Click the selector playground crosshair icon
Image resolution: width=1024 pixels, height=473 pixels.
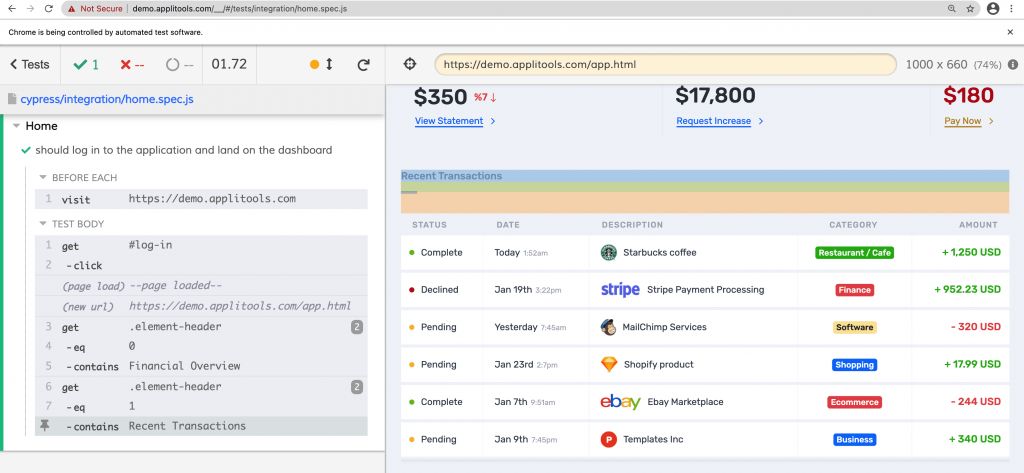pos(410,65)
